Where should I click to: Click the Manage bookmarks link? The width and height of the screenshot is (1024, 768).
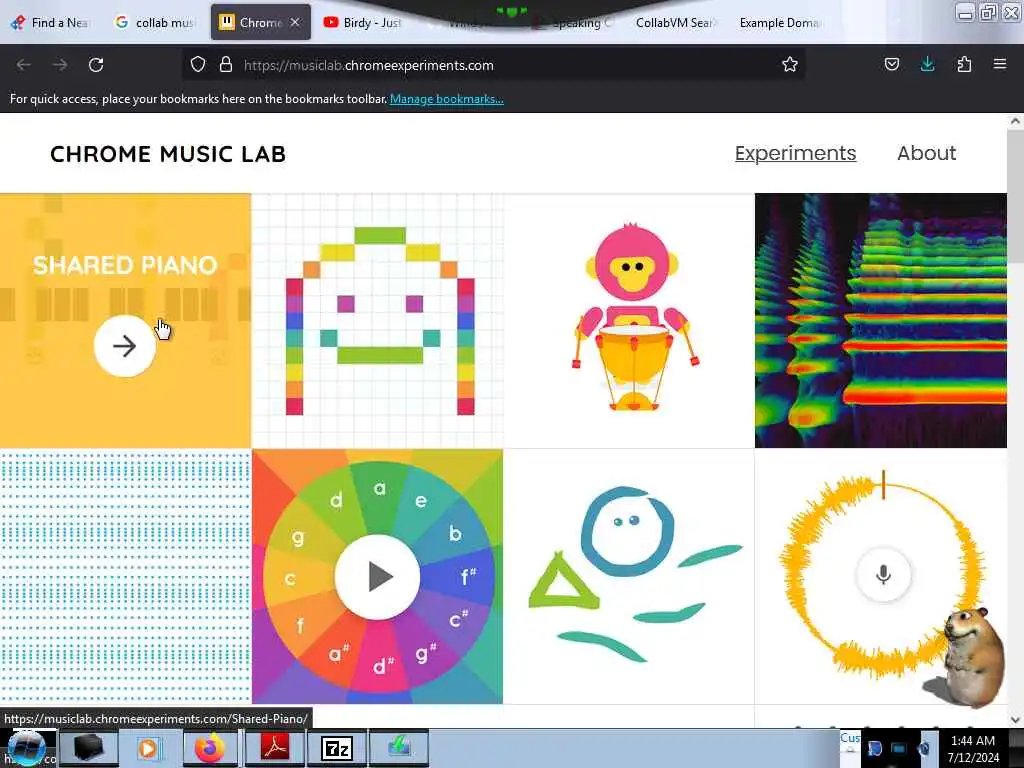447,99
